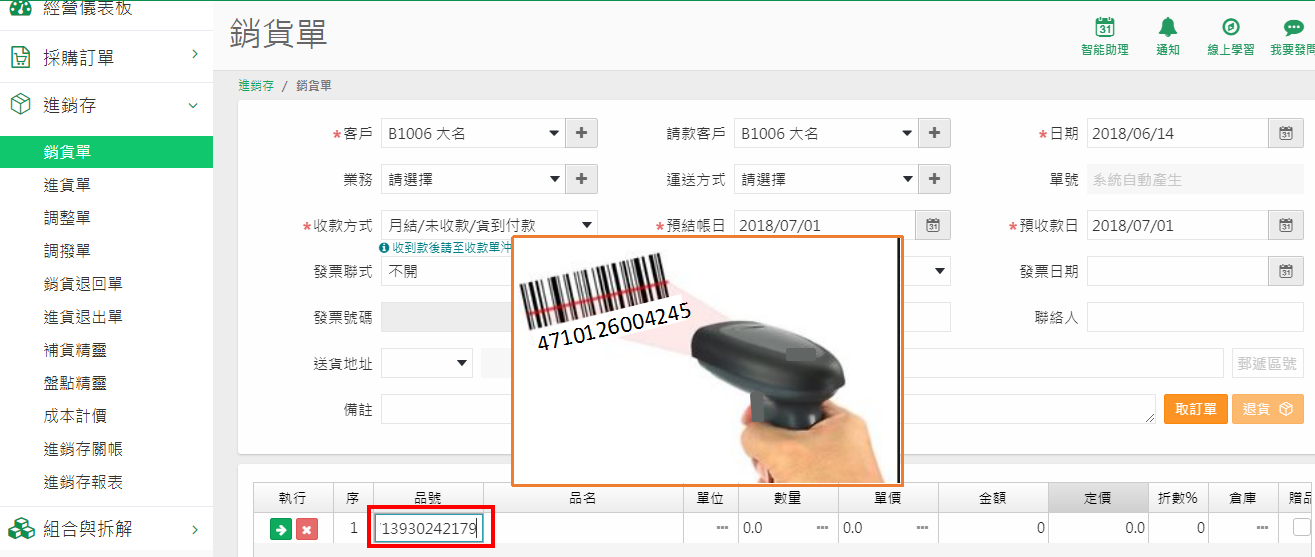
Task: Open 通知 bell notifications
Action: [1168, 28]
